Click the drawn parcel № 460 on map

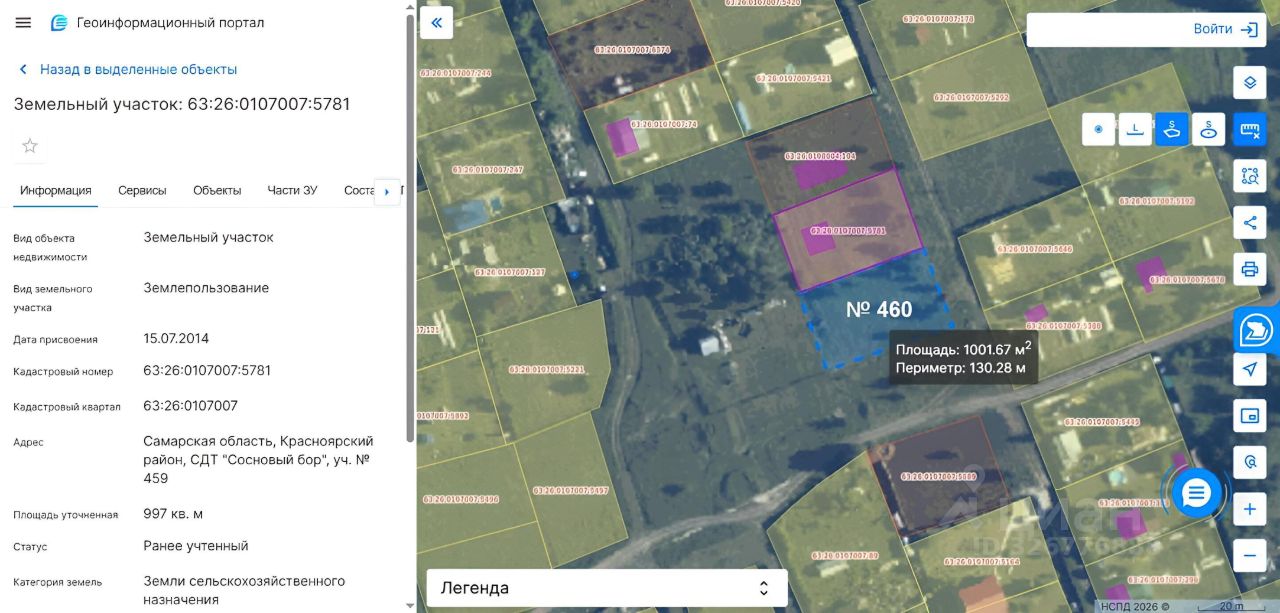[x=879, y=309]
